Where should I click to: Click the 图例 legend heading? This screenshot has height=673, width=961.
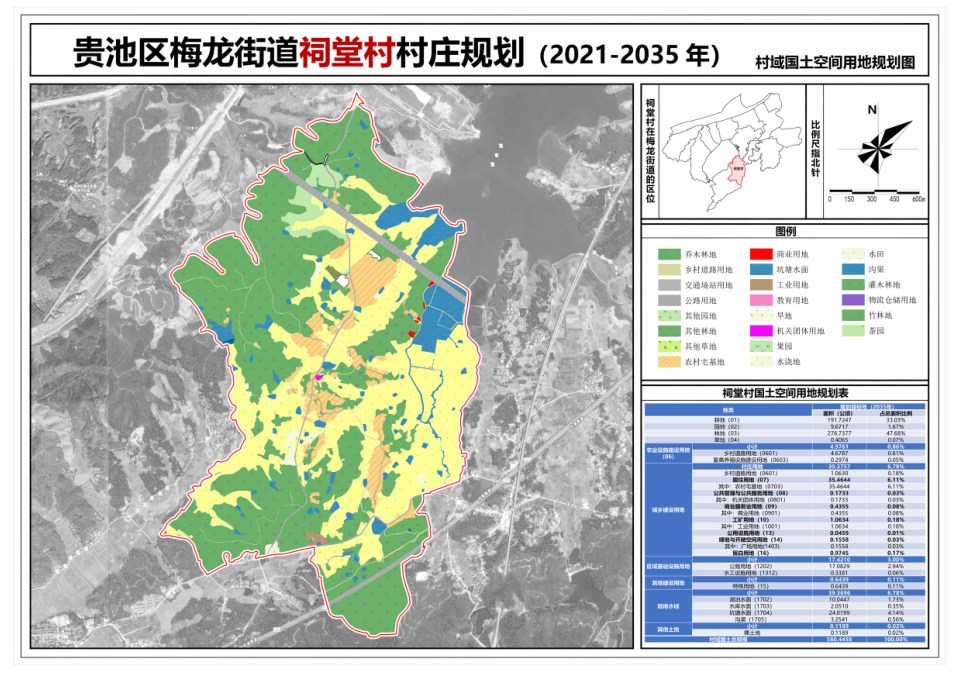click(786, 232)
